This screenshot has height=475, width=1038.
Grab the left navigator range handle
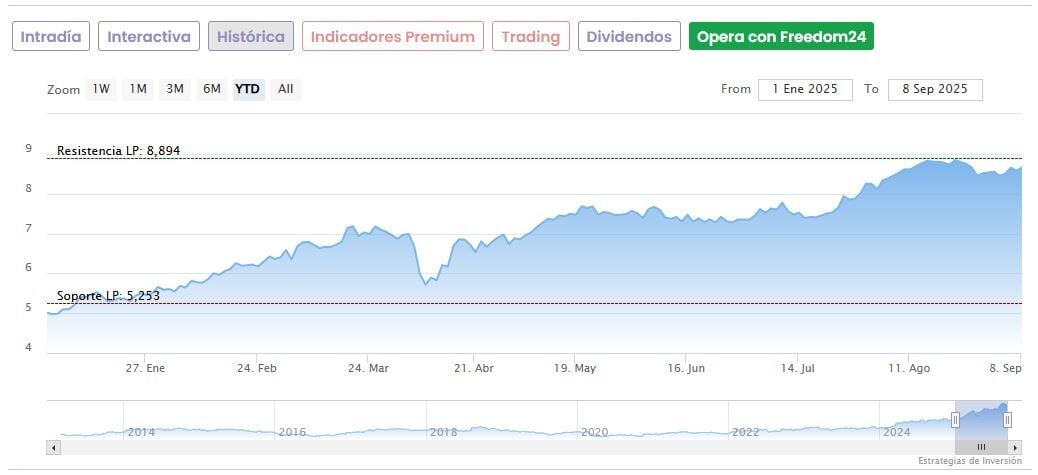[x=955, y=420]
